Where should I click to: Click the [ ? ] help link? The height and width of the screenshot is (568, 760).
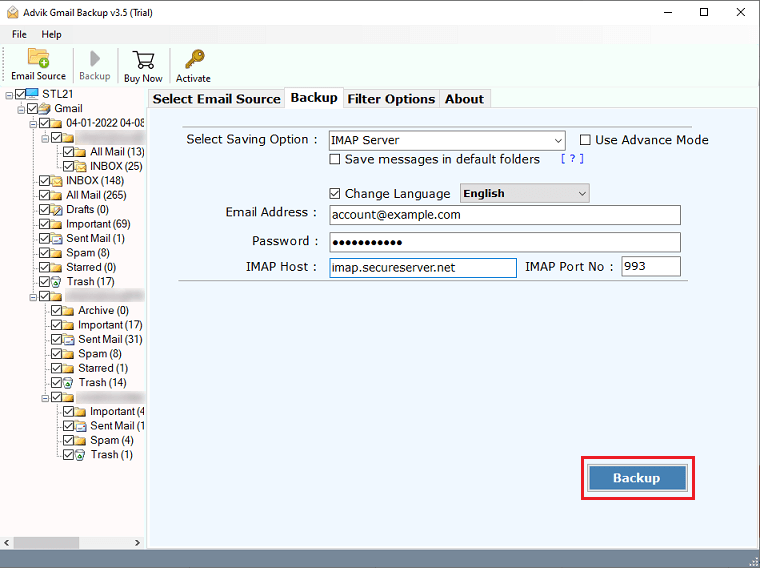pyautogui.click(x=572, y=159)
